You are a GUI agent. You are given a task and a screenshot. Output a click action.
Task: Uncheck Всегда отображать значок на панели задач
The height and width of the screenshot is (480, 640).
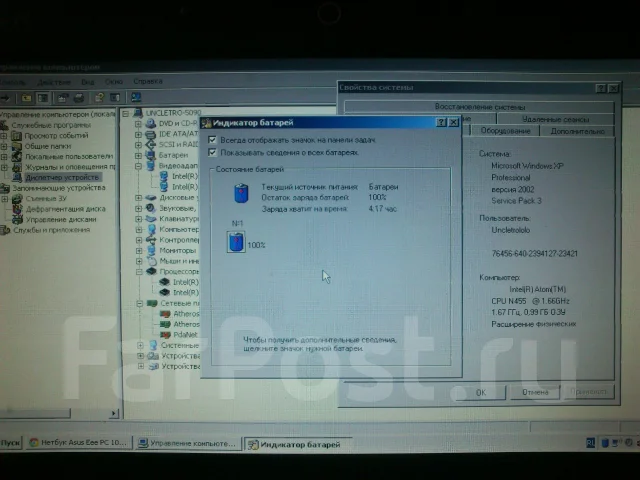pos(212,140)
